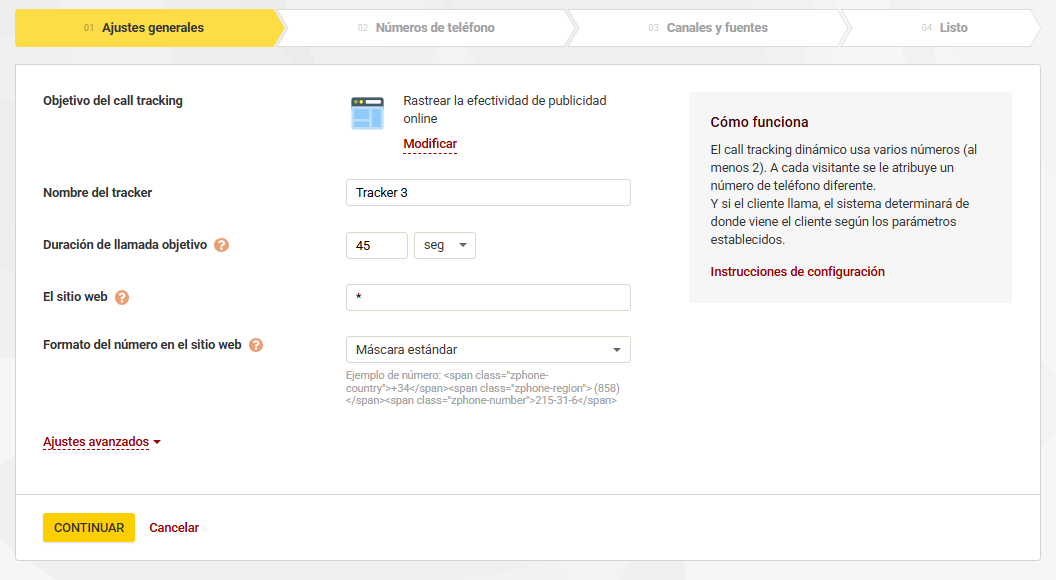Screen dimensions: 1056x580
Task: Click Modificar to change tracking objective
Action: tap(430, 144)
